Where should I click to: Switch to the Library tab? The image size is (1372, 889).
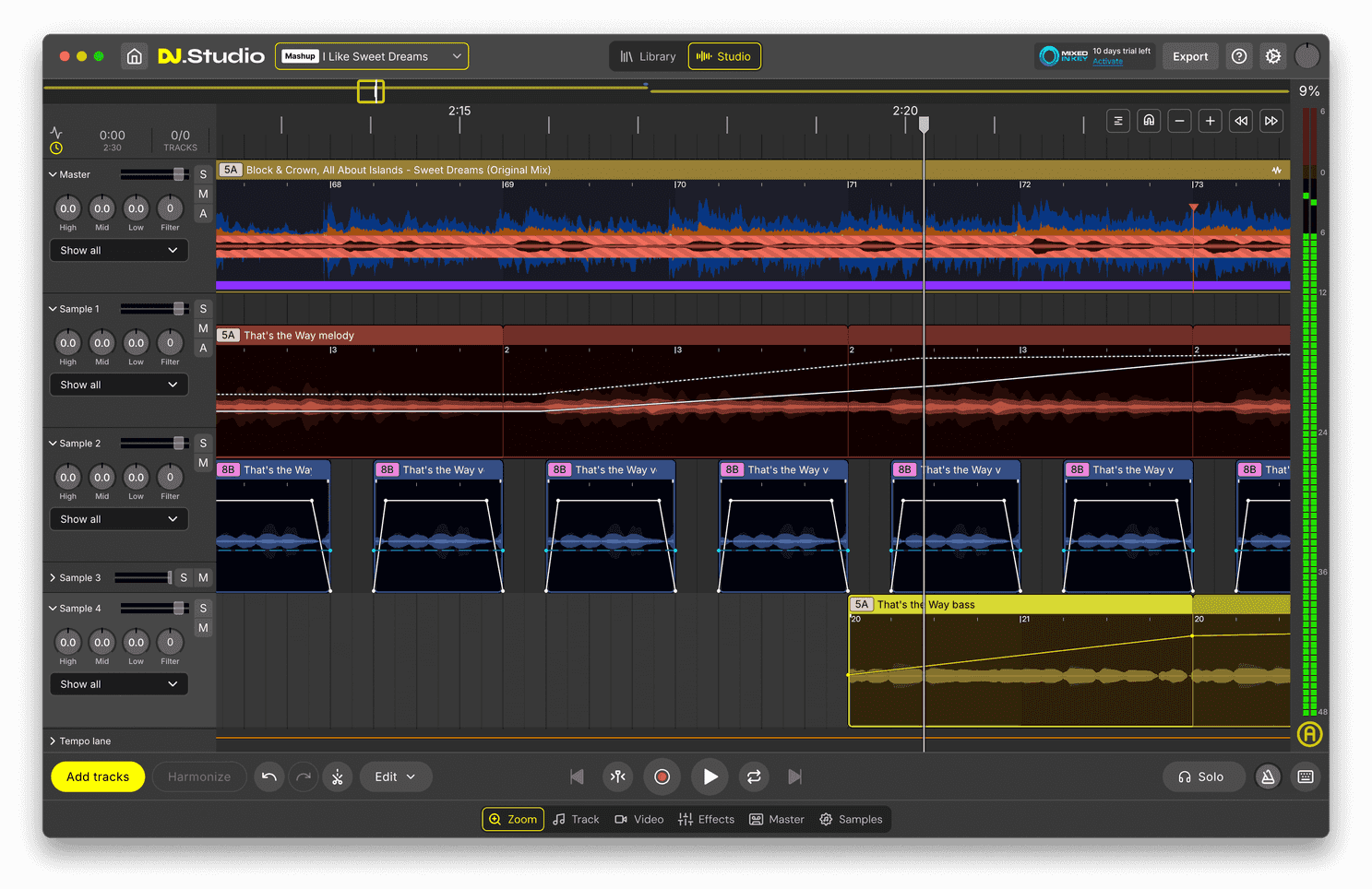coord(648,56)
